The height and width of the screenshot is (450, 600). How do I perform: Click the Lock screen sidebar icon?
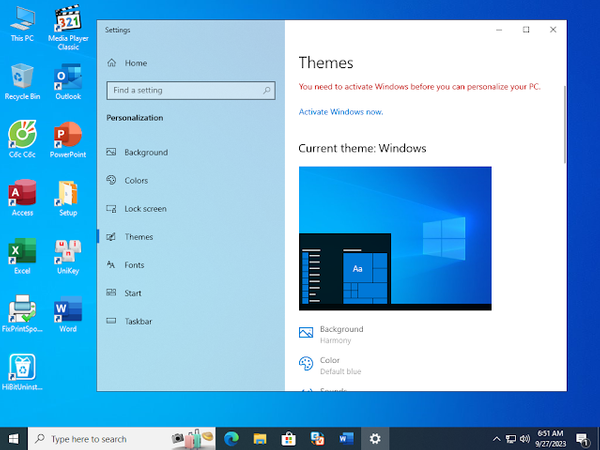click(111, 209)
